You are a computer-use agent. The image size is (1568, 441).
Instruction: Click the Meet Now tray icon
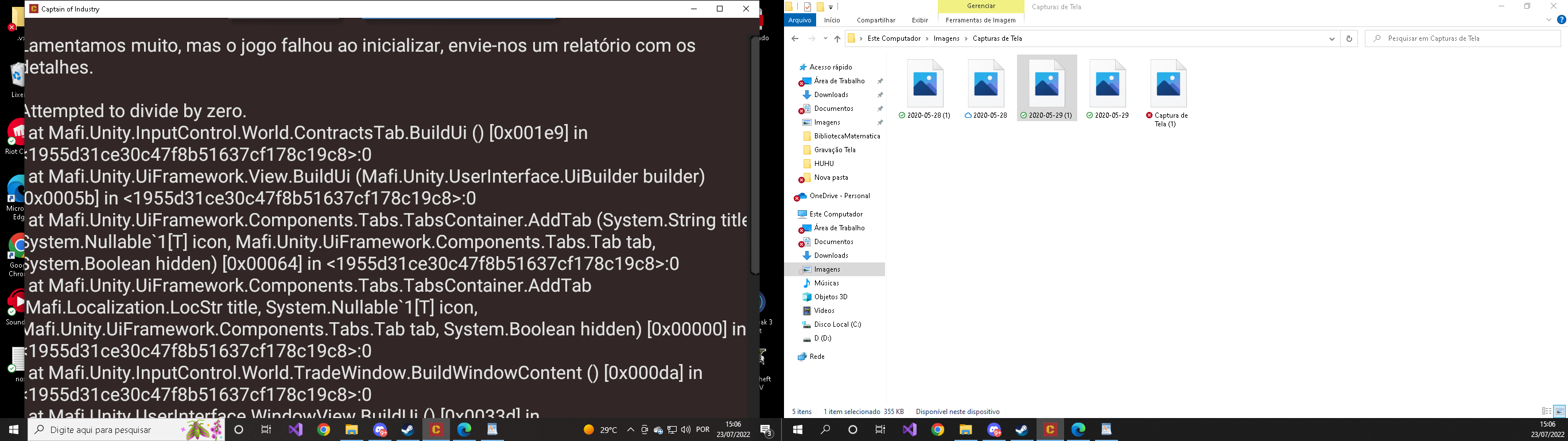pos(645,430)
